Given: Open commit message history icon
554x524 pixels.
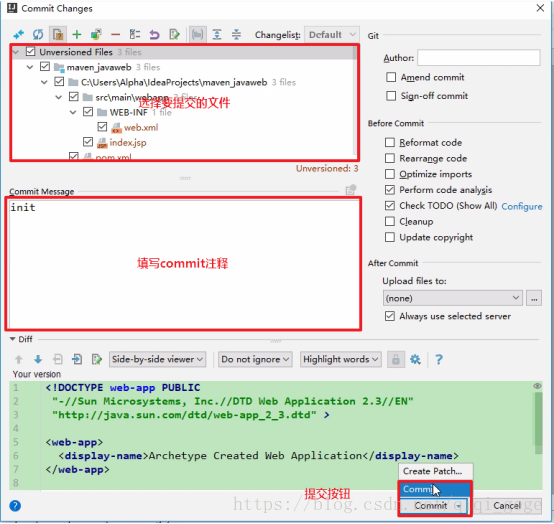Looking at the screenshot, I should 350,190.
